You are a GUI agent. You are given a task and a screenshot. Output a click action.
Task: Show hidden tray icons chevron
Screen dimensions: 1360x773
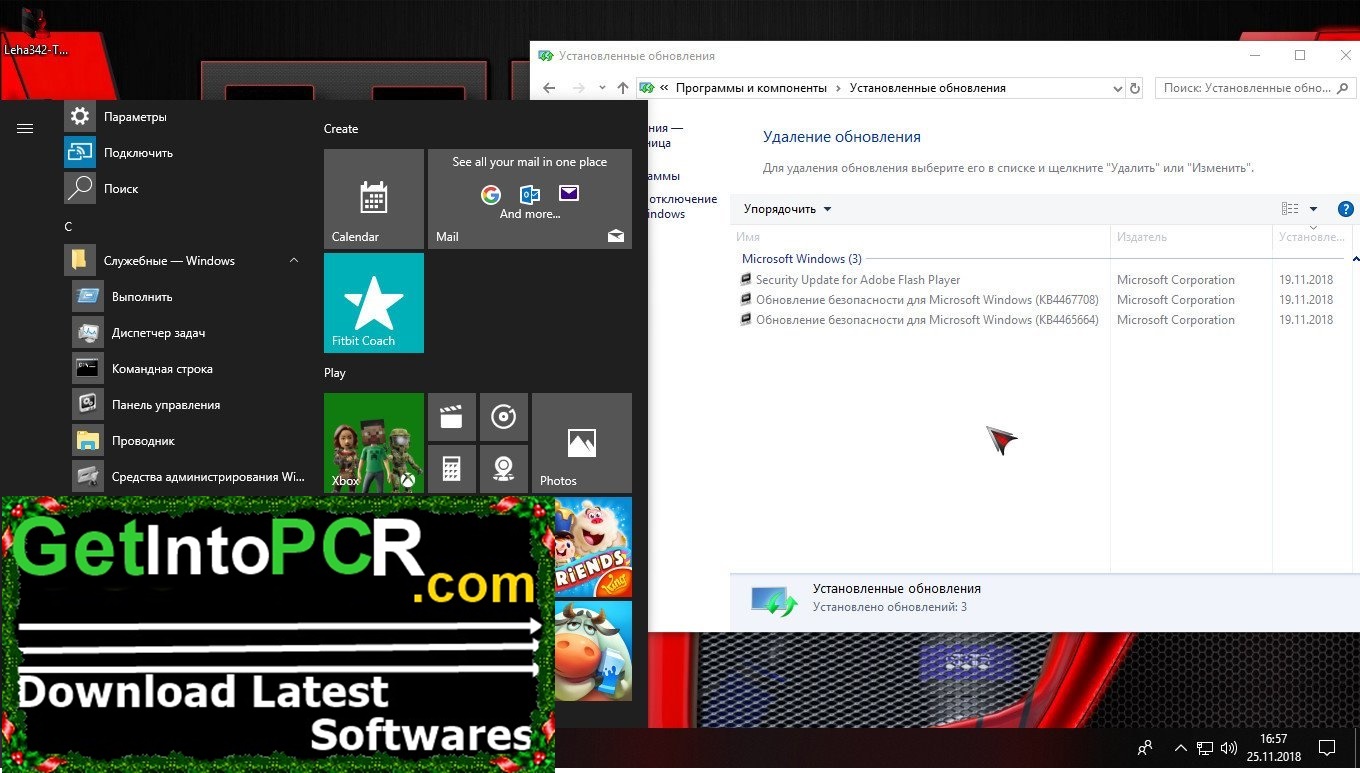click(1181, 748)
